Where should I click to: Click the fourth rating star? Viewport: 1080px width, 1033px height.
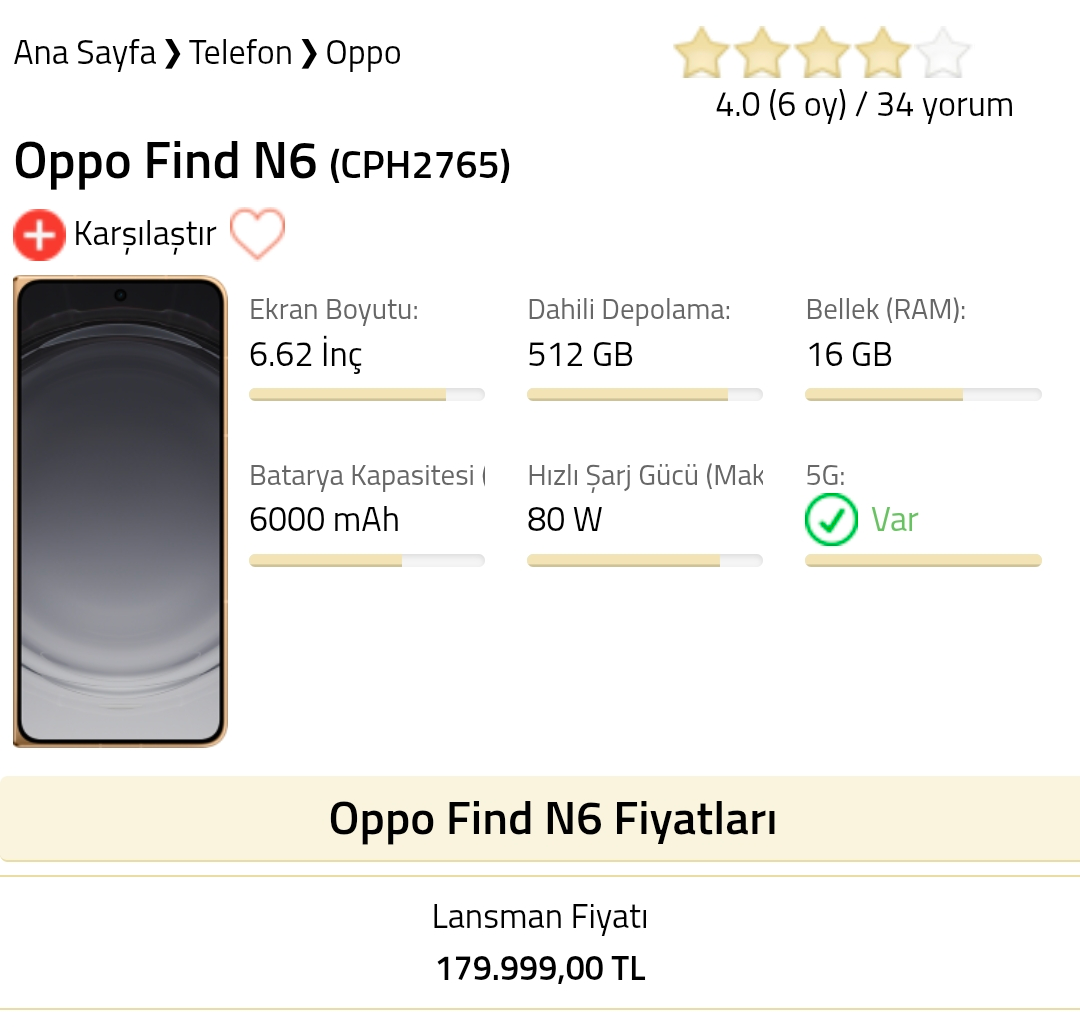tap(883, 52)
